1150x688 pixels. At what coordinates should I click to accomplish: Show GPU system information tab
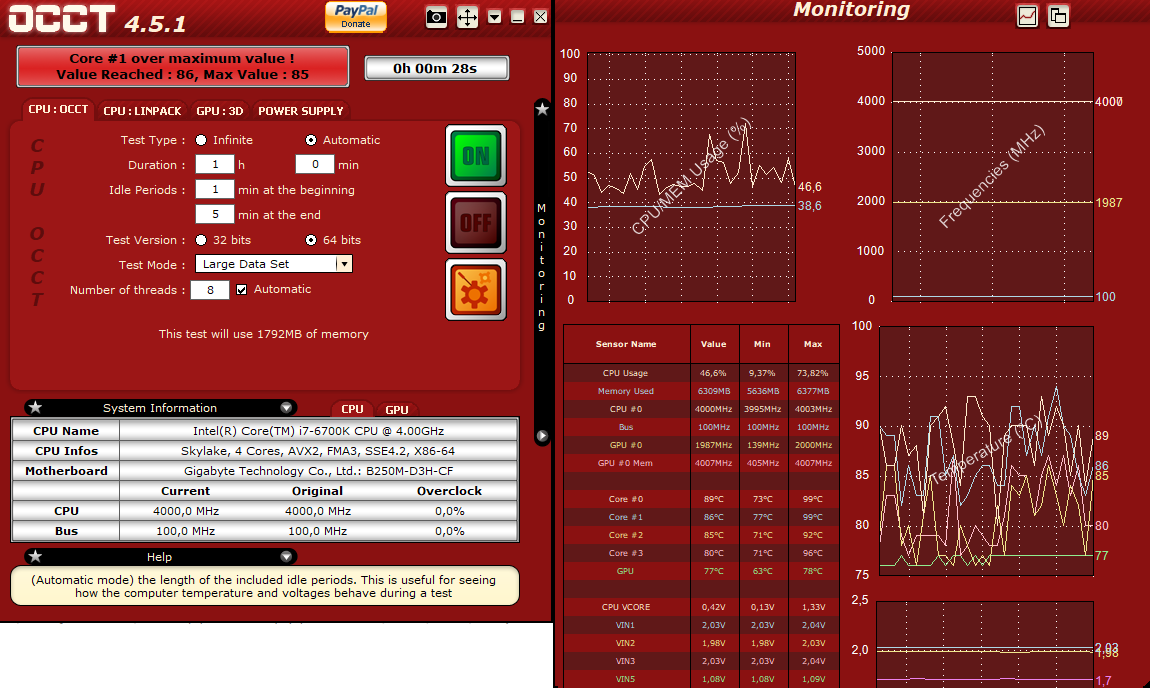click(x=397, y=409)
